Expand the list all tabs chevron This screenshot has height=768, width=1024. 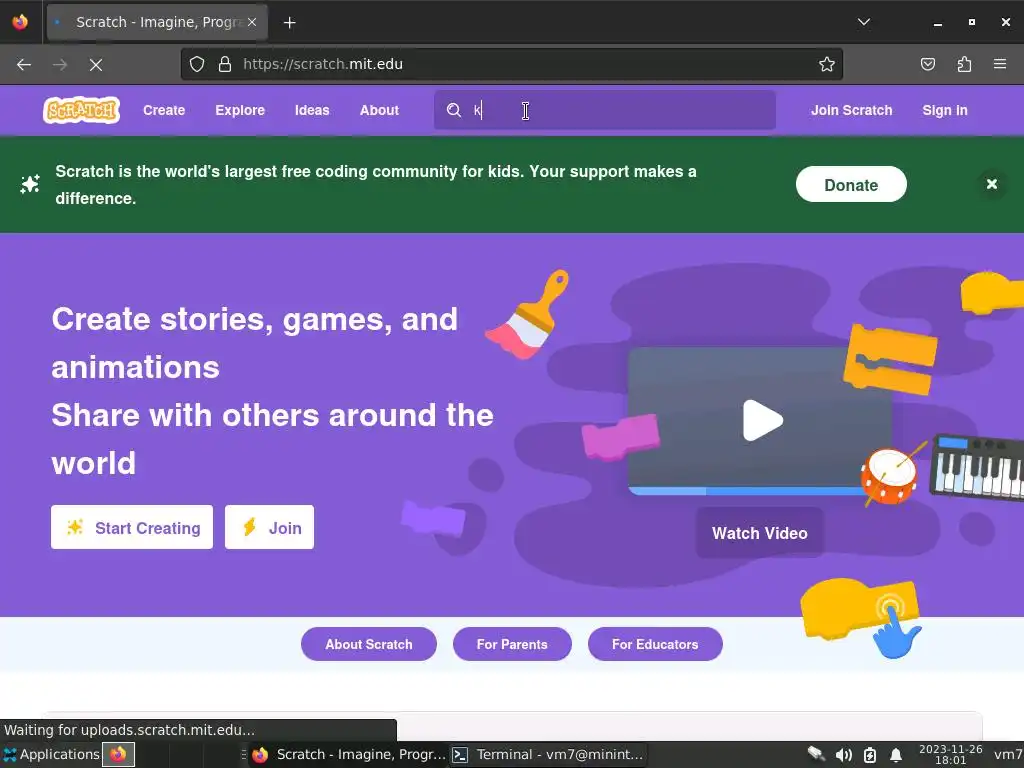pyautogui.click(x=863, y=22)
